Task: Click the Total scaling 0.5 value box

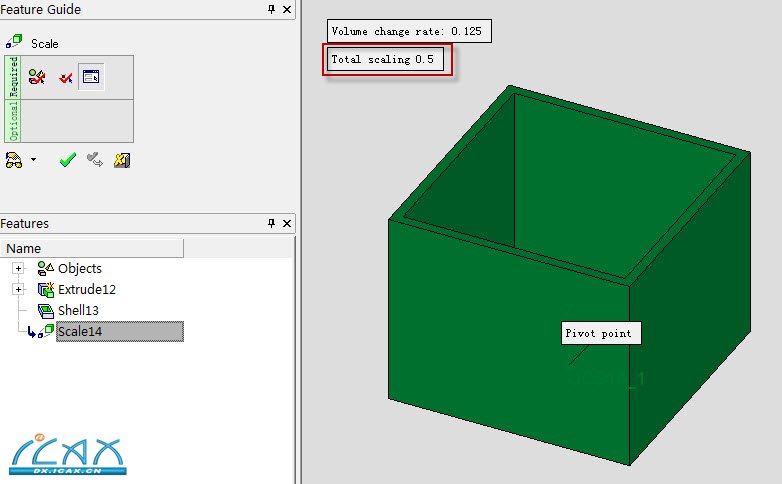Action: [386, 59]
